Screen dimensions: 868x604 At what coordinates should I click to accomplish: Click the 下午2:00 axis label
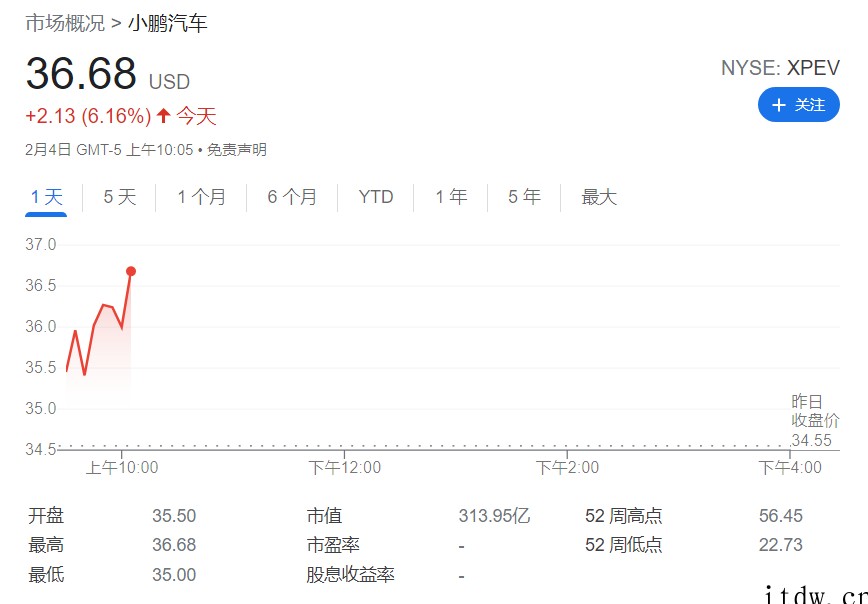[567, 468]
